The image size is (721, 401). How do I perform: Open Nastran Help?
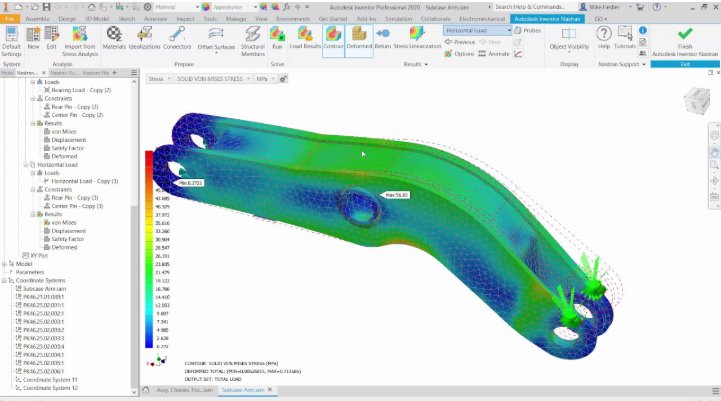(604, 39)
